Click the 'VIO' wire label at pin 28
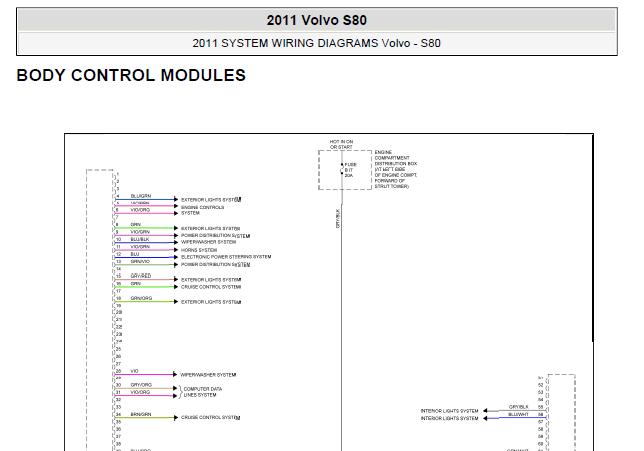This screenshot has height=451, width=644. pyautogui.click(x=134, y=371)
